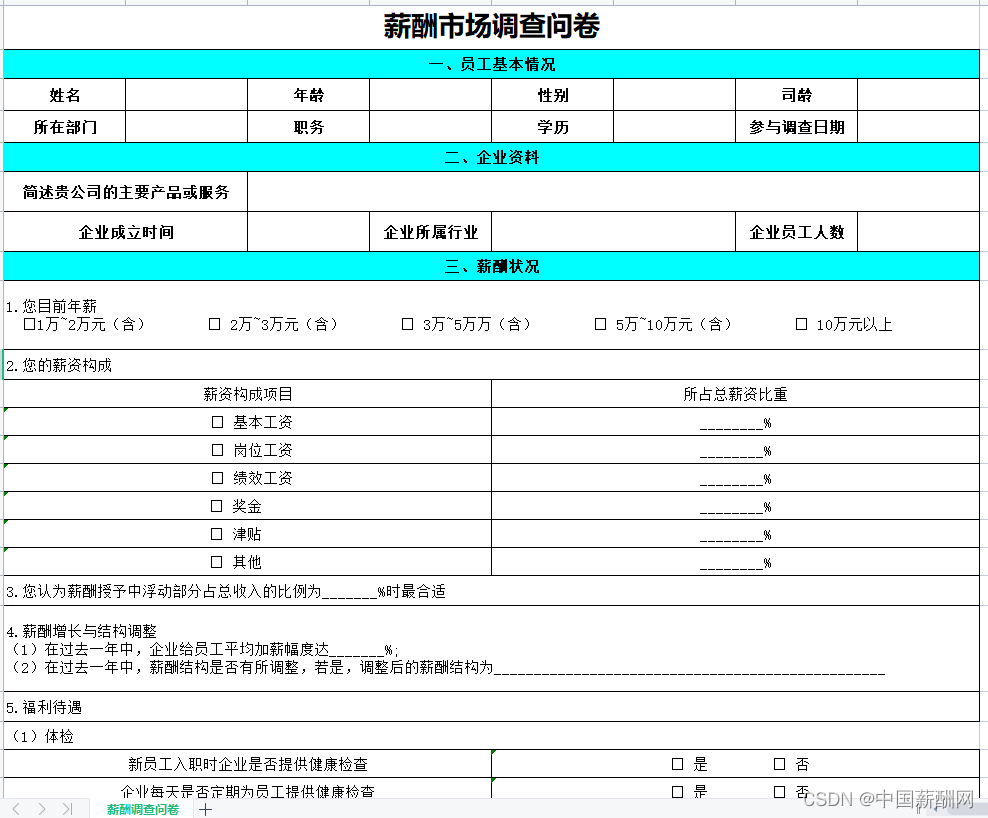The image size is (988, 818).
Task: Click the 姓名 label cell
Action: (65, 95)
